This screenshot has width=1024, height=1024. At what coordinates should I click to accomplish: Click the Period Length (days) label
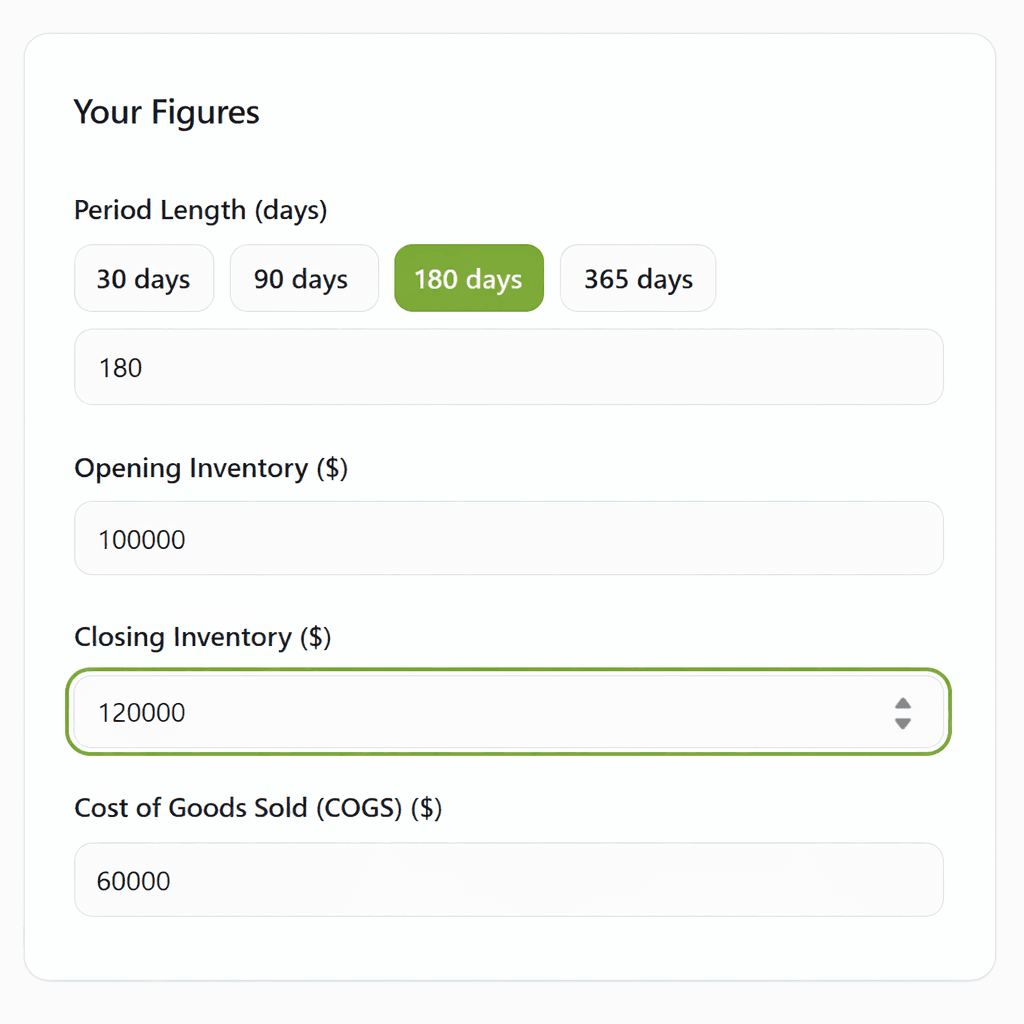click(201, 210)
